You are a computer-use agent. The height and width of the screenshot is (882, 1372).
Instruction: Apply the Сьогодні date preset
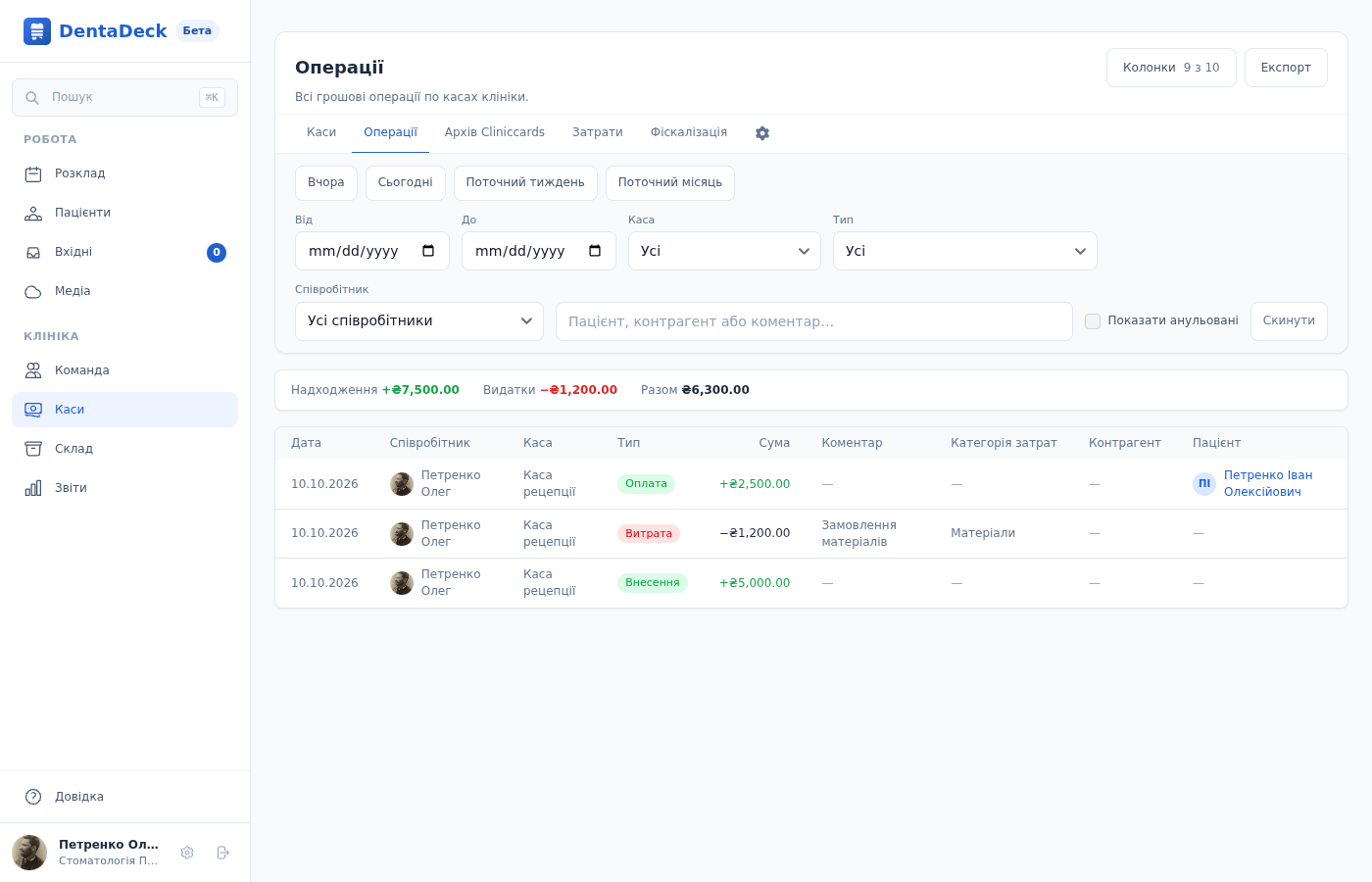click(x=406, y=183)
